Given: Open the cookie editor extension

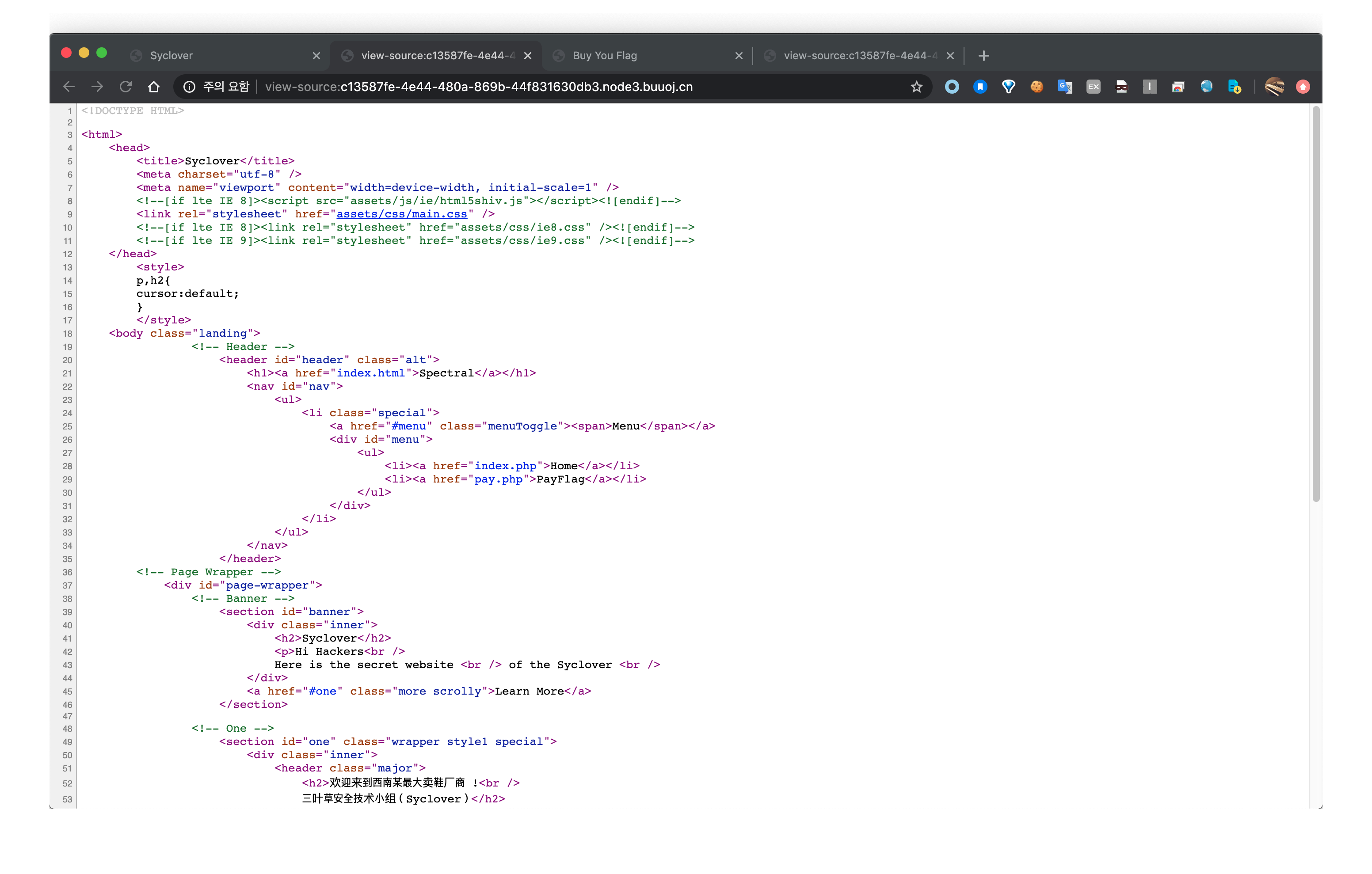Looking at the screenshot, I should coord(1037,87).
